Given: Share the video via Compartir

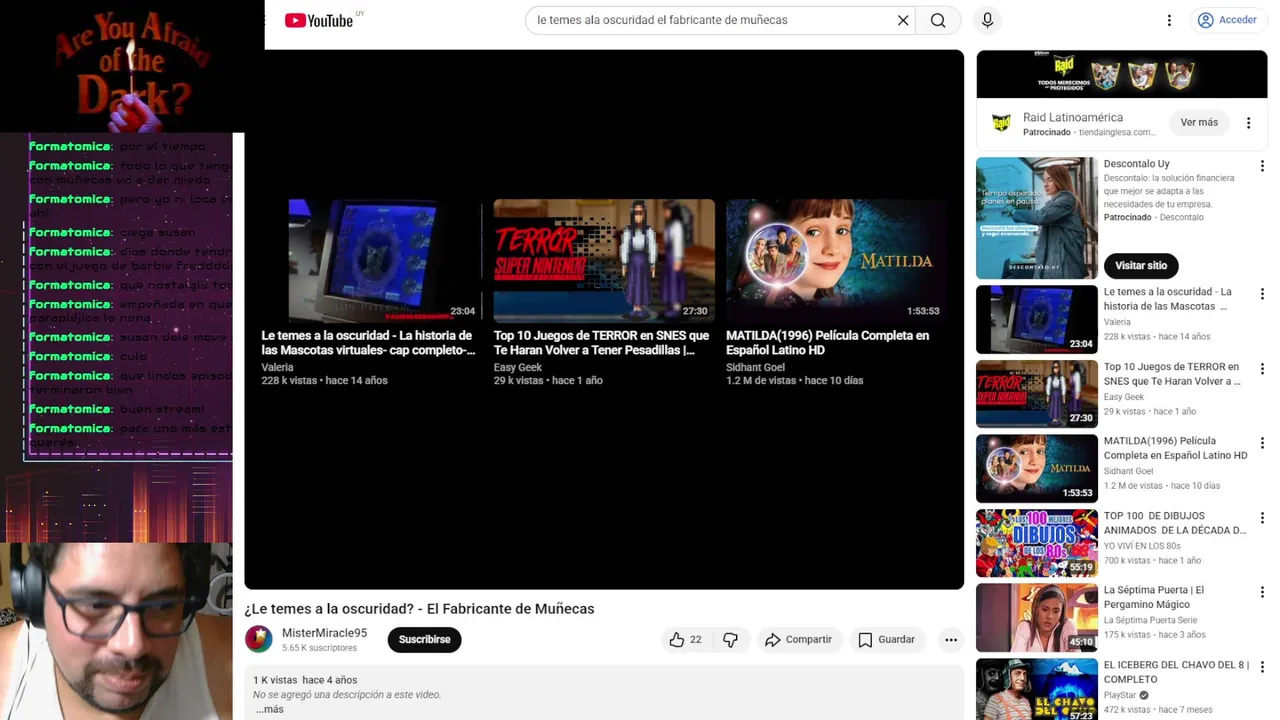Looking at the screenshot, I should 798,640.
